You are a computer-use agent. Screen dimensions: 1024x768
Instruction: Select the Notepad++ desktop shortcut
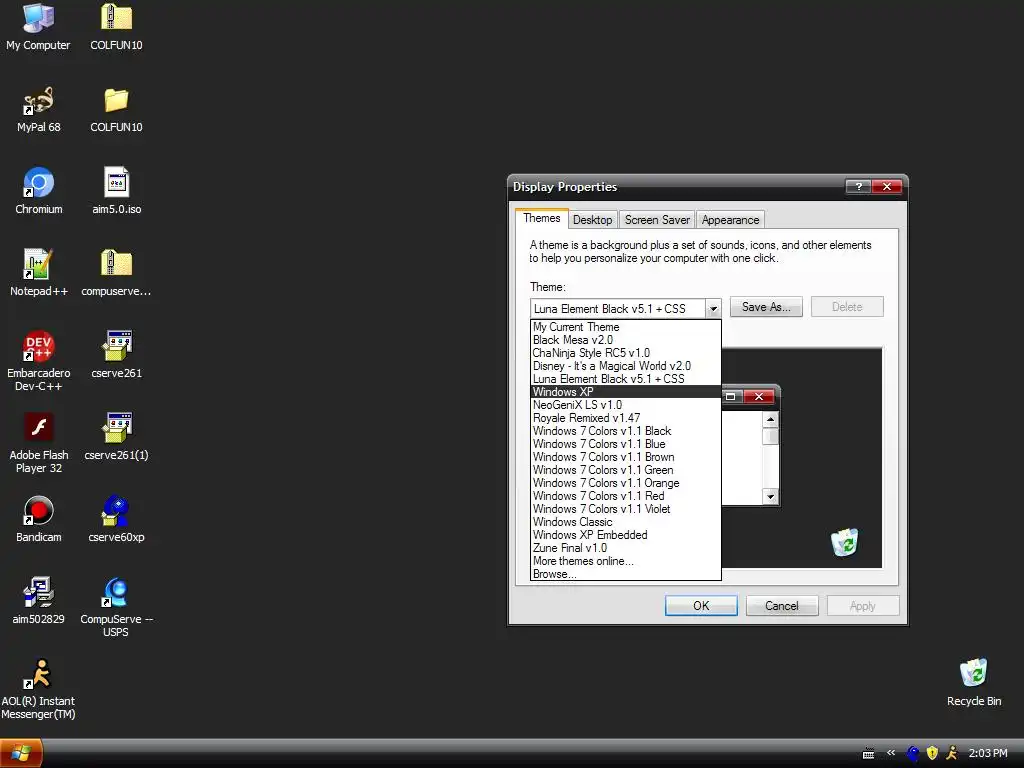(x=38, y=272)
